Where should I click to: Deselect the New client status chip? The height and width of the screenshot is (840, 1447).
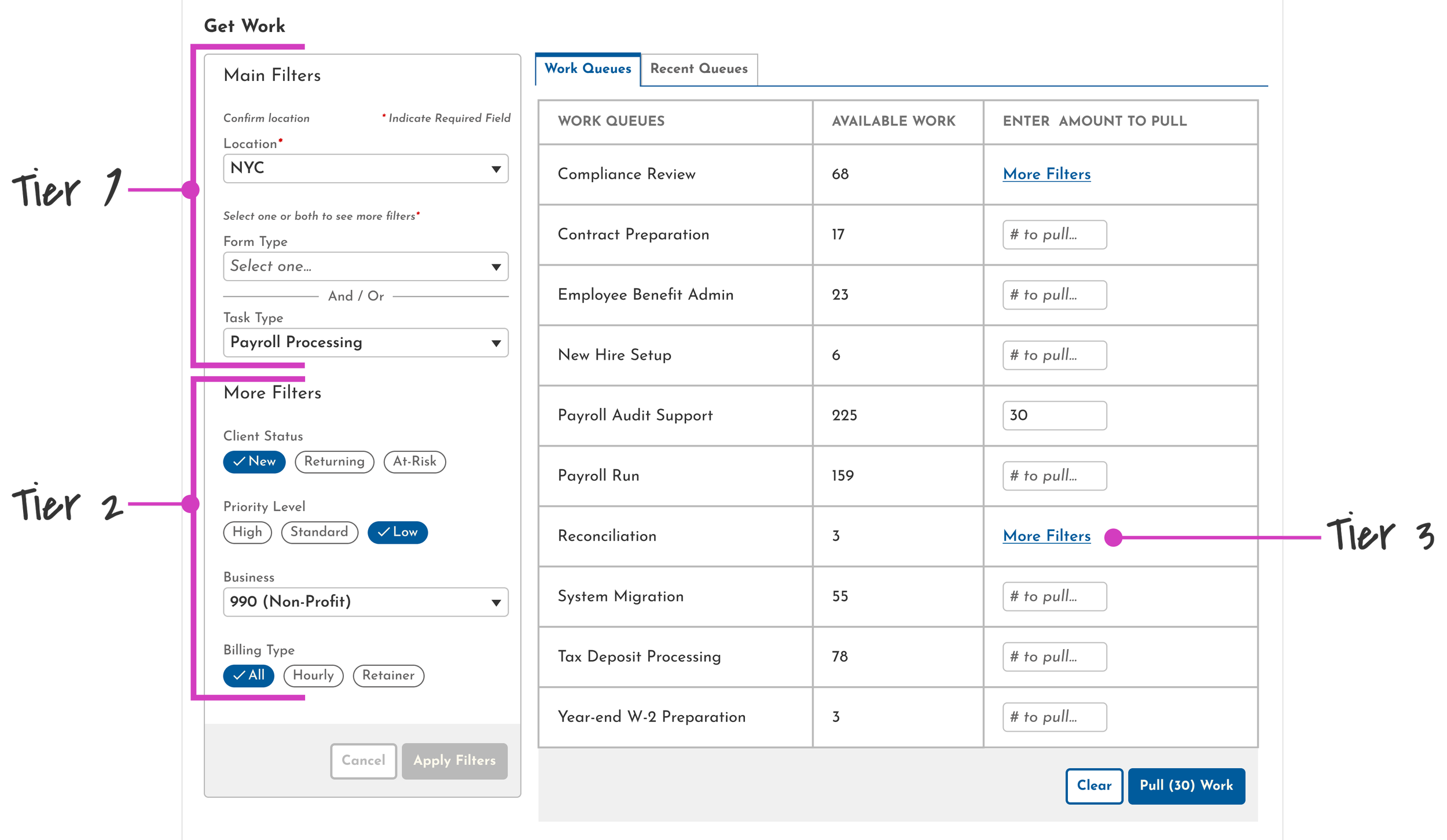254,462
